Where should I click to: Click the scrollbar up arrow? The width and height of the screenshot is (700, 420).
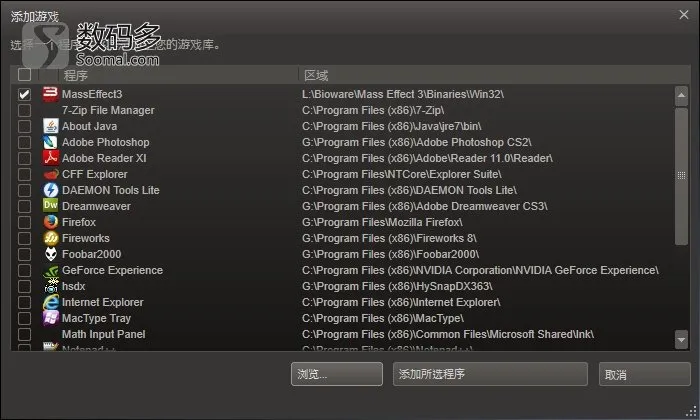[681, 95]
